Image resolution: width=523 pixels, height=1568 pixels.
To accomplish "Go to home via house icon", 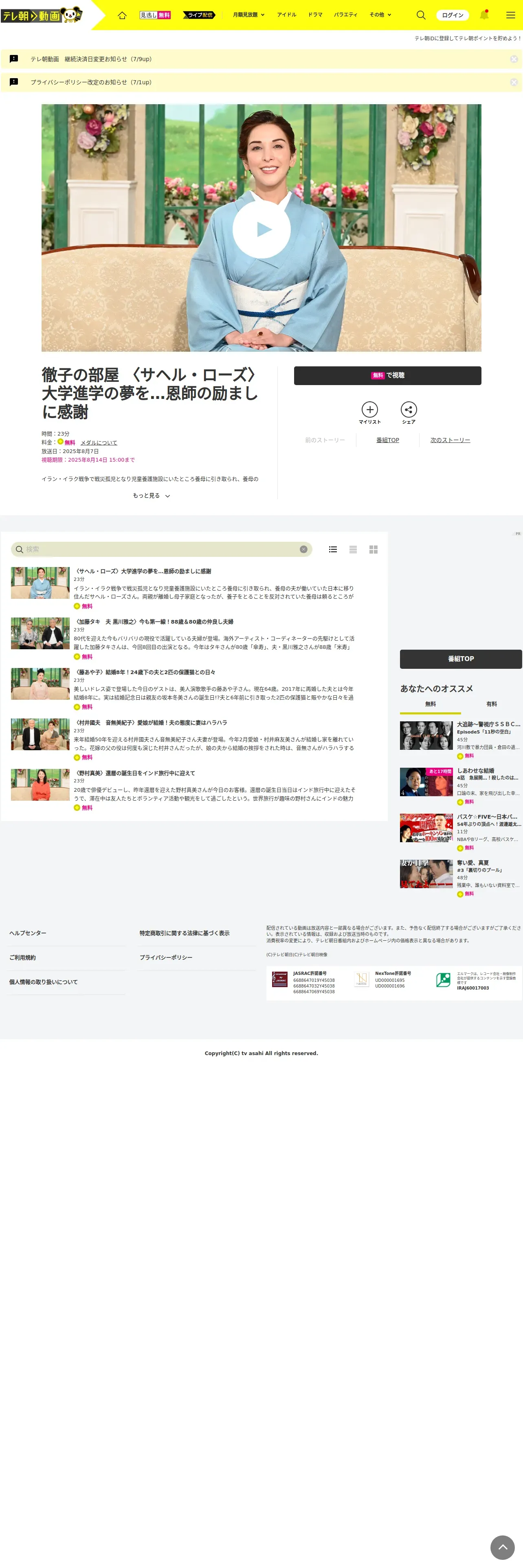I will tap(122, 15).
